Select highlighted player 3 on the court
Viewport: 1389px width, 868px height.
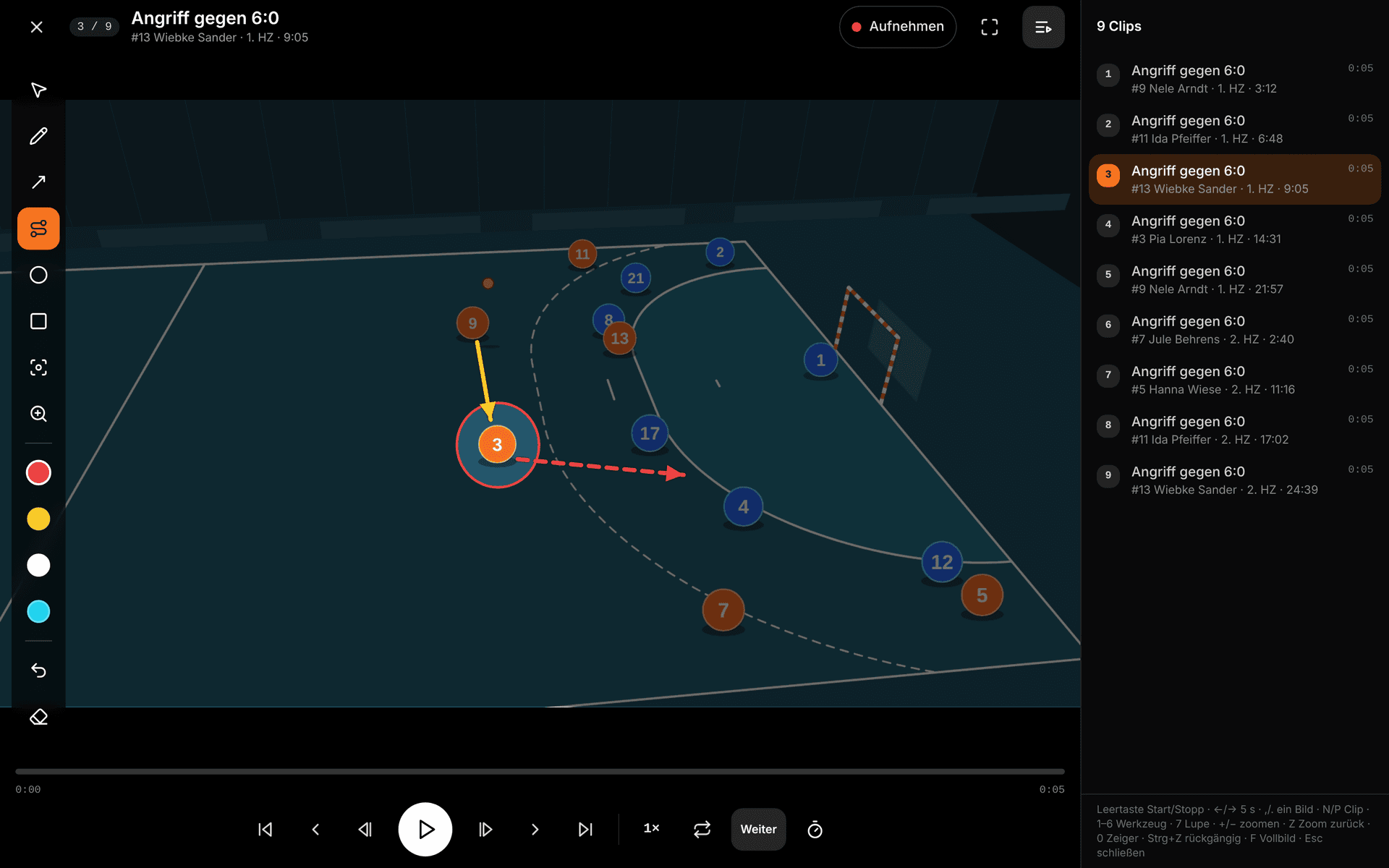pos(497,445)
